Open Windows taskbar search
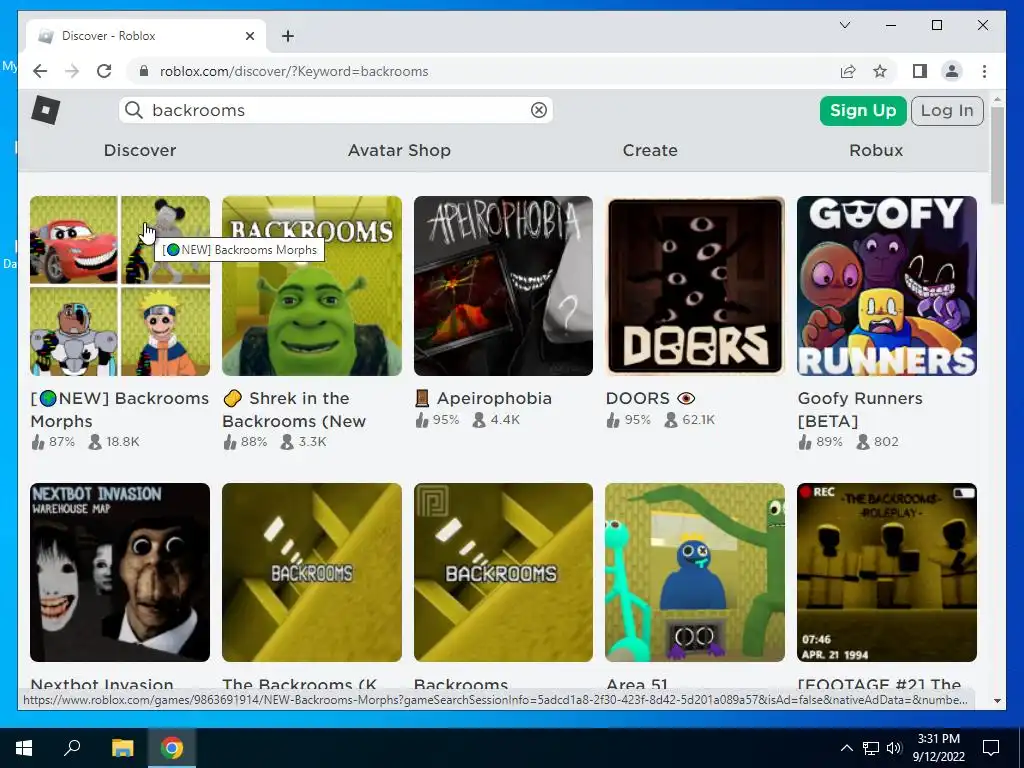The height and width of the screenshot is (768, 1024). click(x=72, y=748)
